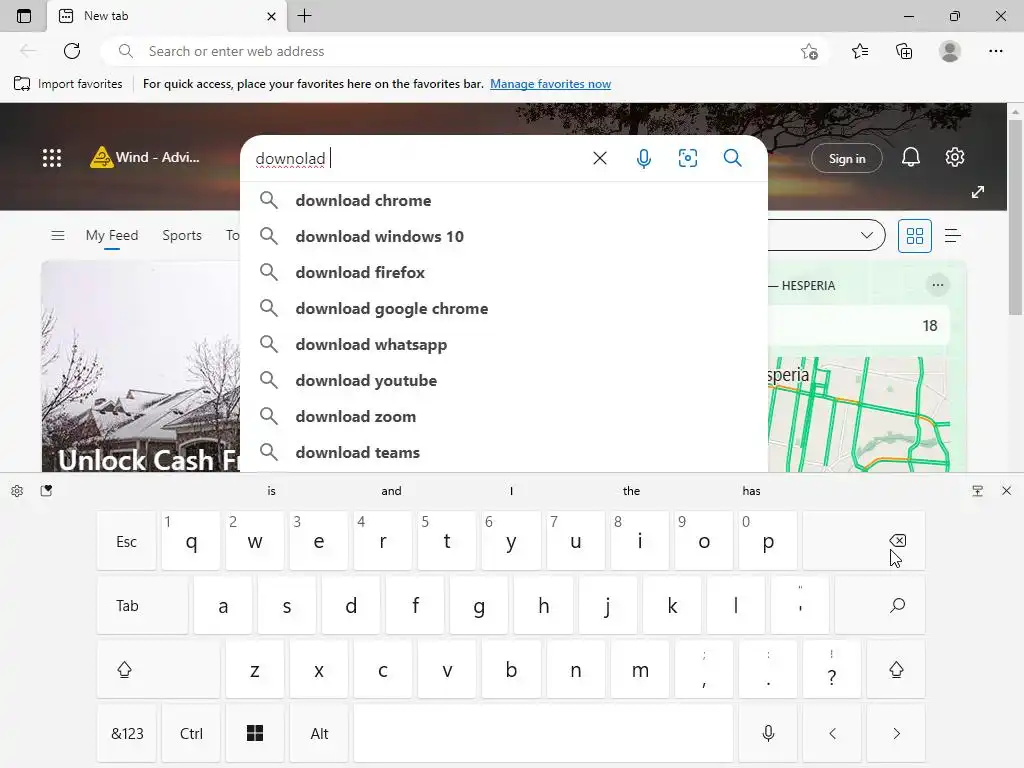
Task: Select suggestion download google chrome
Action: pos(504,308)
